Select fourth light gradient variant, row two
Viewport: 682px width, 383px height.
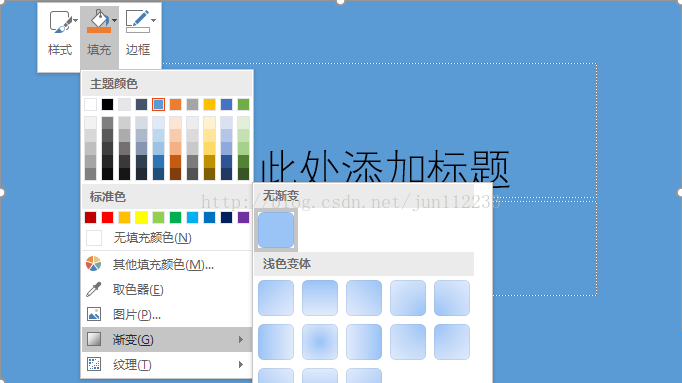pyautogui.click(x=408, y=342)
